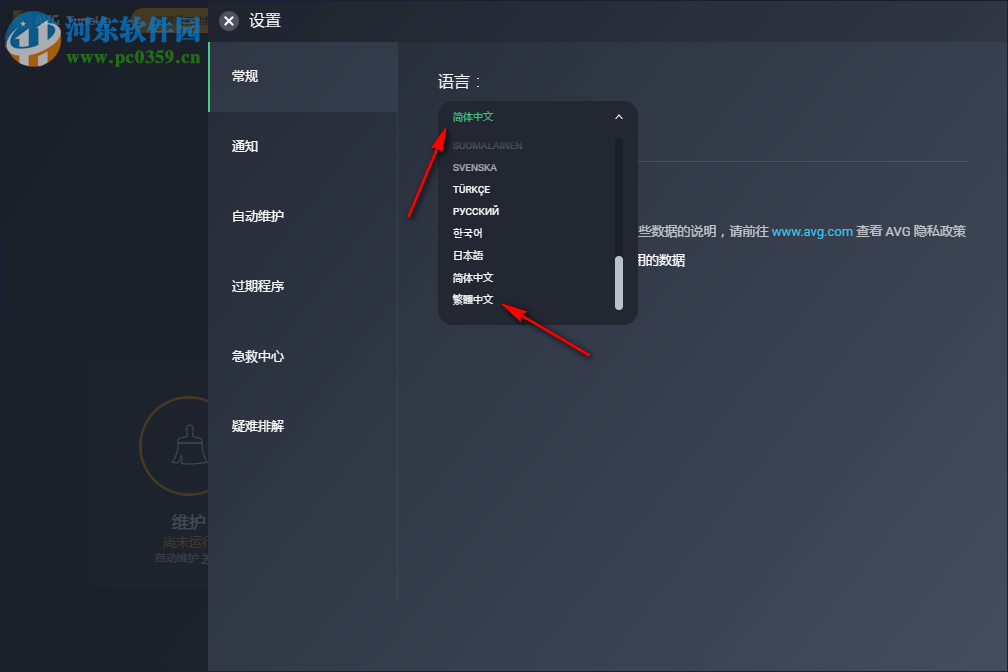
Task: Open the 疑难排解 troubleshooting section
Action: coord(256,426)
